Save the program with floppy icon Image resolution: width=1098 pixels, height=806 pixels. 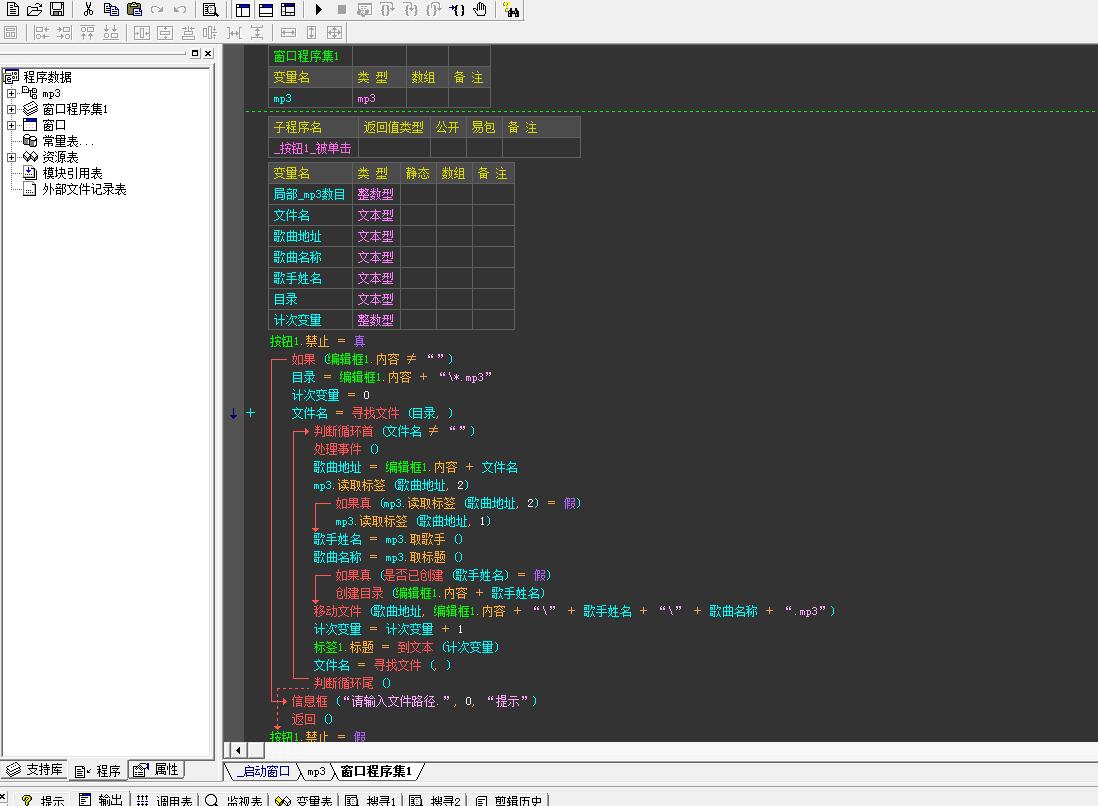(57, 9)
